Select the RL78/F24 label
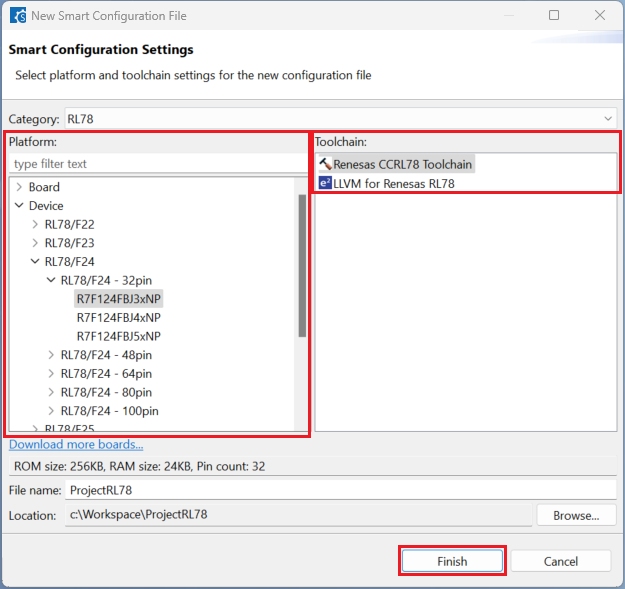 click(x=69, y=262)
